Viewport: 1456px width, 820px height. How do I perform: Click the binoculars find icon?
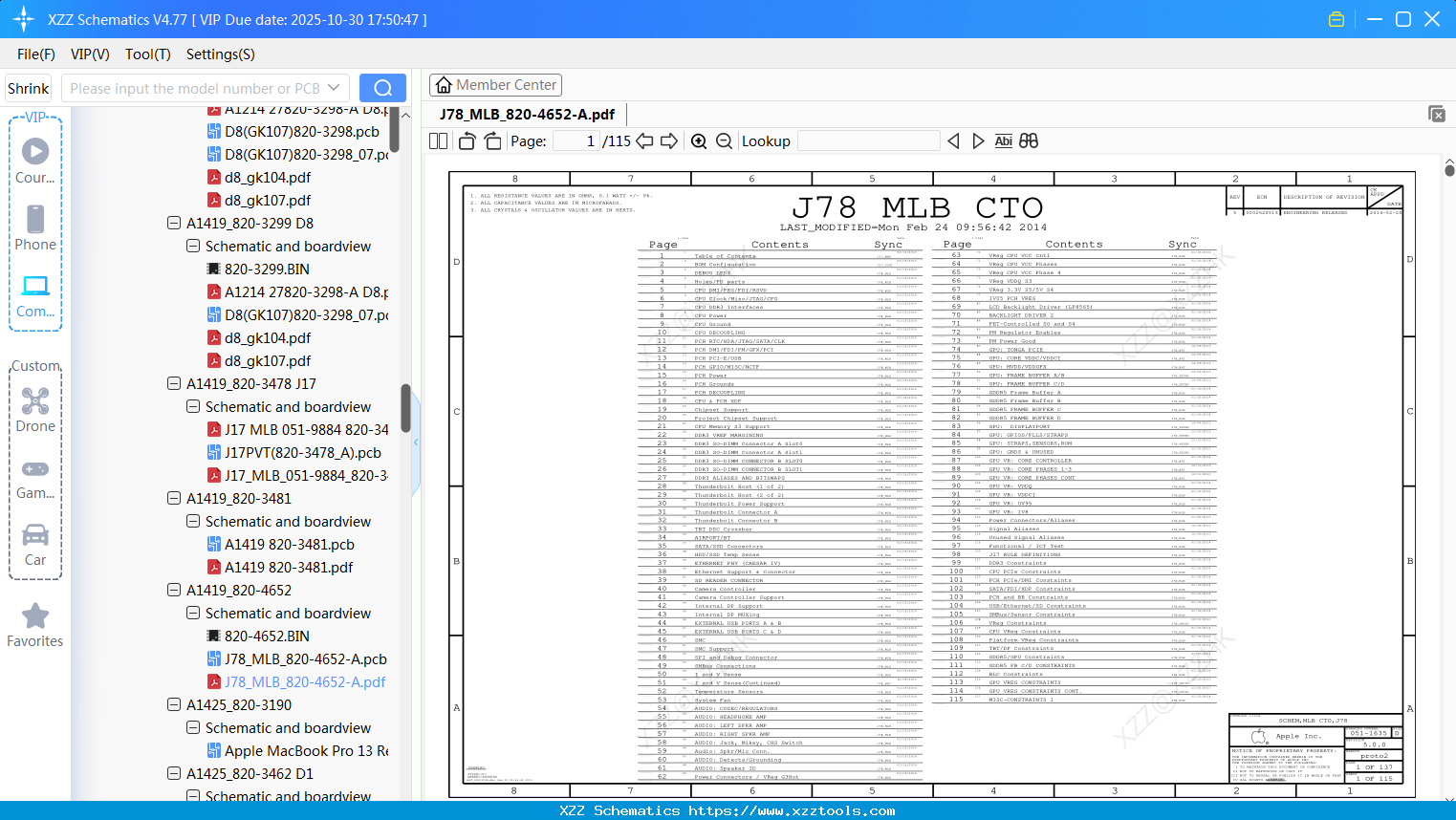tap(1029, 140)
